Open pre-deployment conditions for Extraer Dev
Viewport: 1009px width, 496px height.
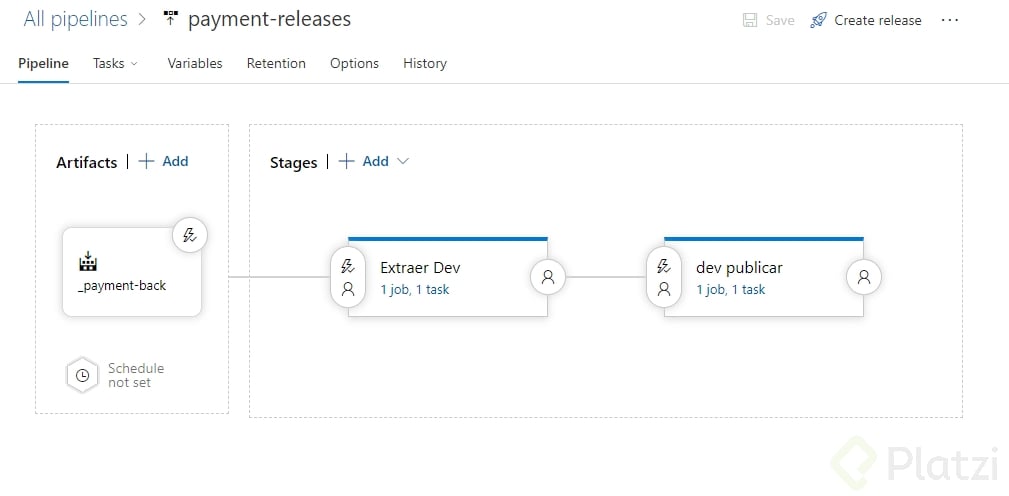348,278
